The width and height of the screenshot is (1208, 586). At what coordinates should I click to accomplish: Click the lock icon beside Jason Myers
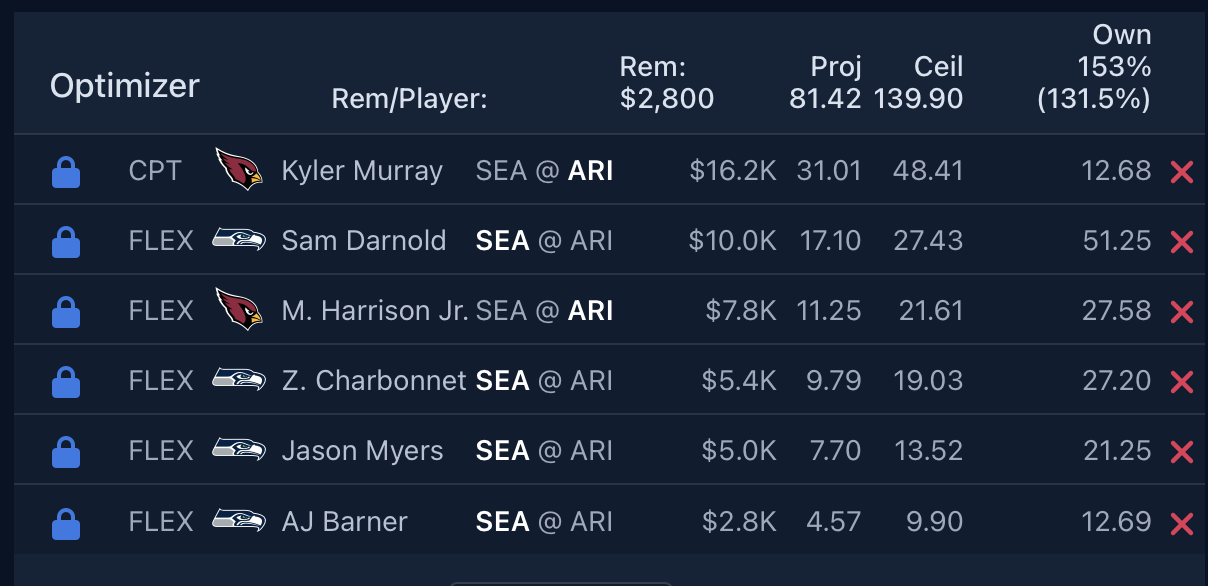click(65, 452)
